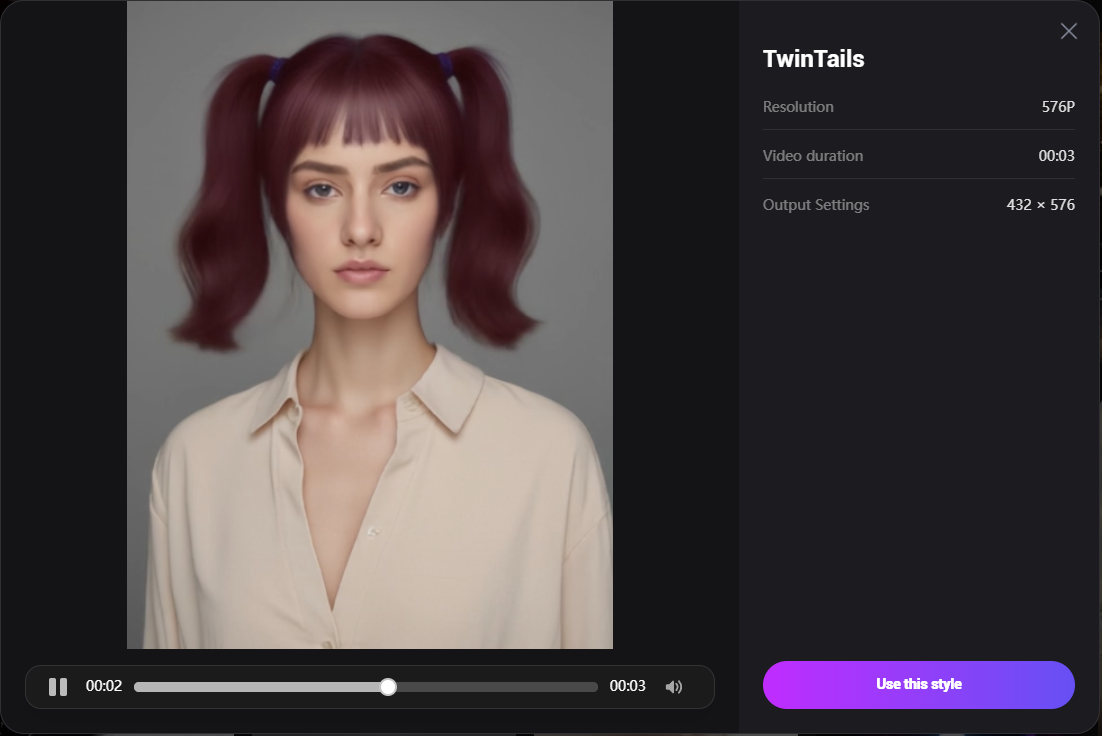Image resolution: width=1102 pixels, height=736 pixels.
Task: Click the Video duration label
Action: pyautogui.click(x=812, y=156)
